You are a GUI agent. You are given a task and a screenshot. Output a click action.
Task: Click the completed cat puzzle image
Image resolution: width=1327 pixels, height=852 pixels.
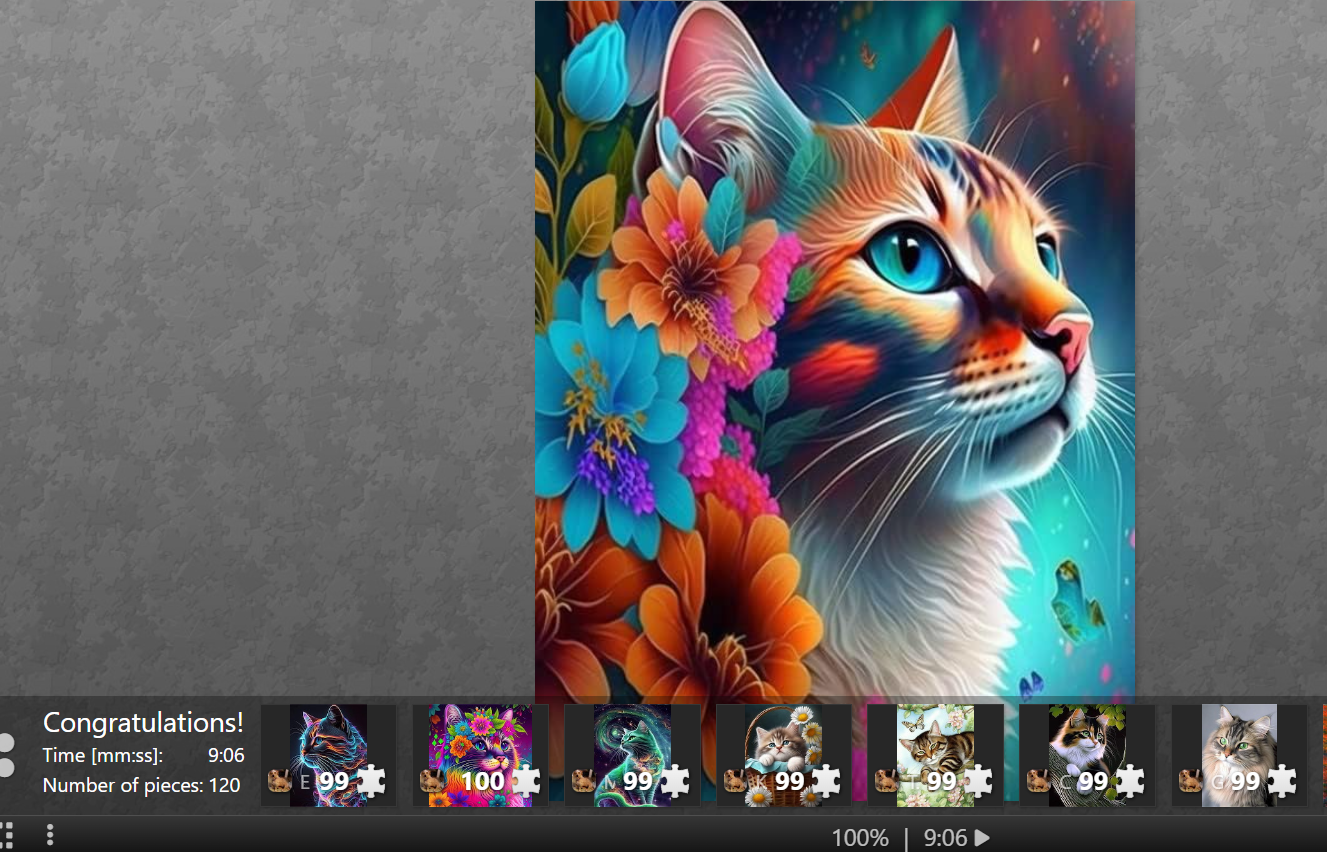pyautogui.click(x=835, y=348)
